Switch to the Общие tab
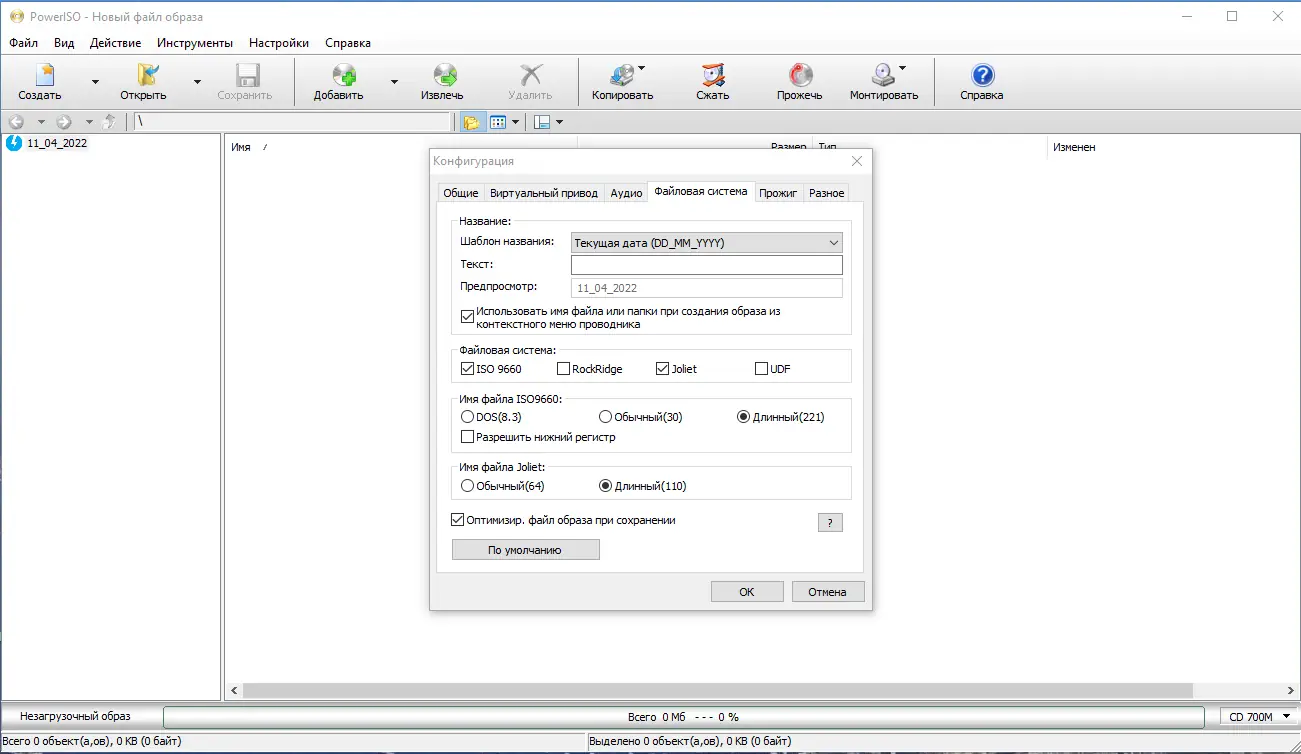 461,193
